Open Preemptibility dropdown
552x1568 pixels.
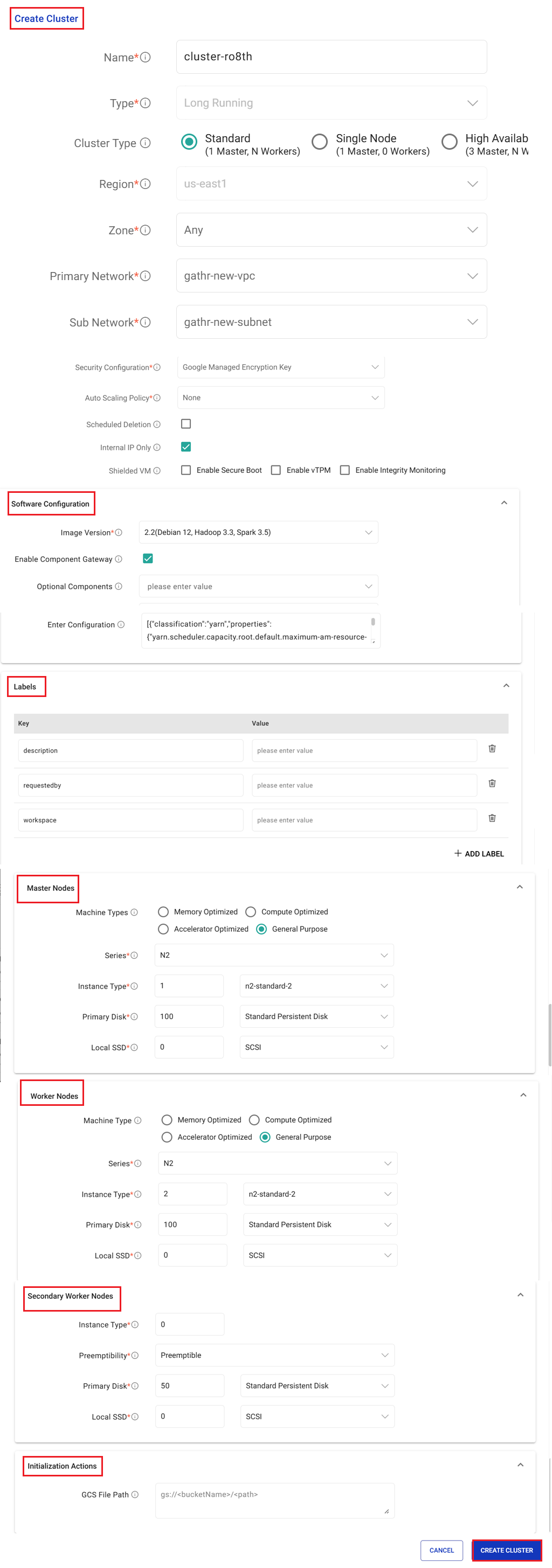(x=275, y=1355)
